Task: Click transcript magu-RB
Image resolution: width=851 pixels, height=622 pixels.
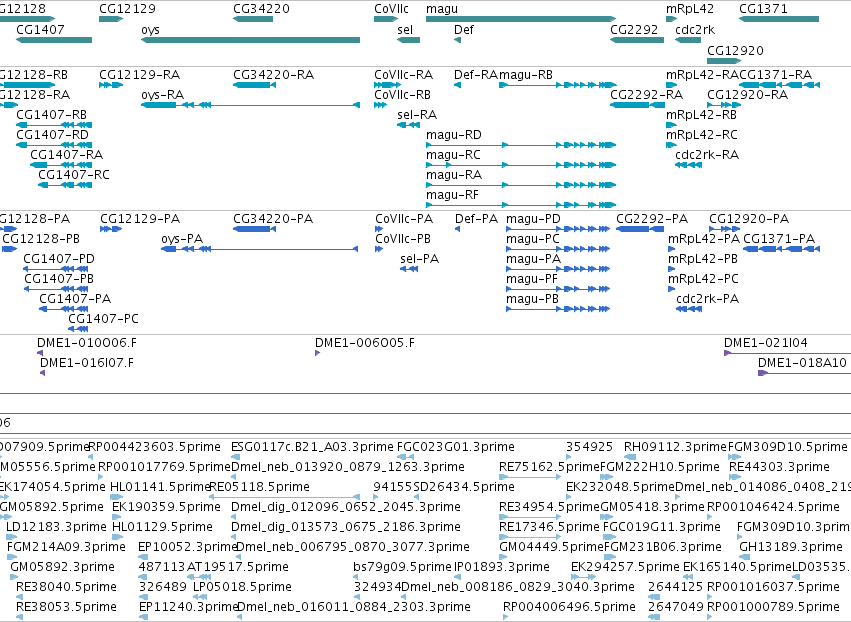Action: (558, 85)
